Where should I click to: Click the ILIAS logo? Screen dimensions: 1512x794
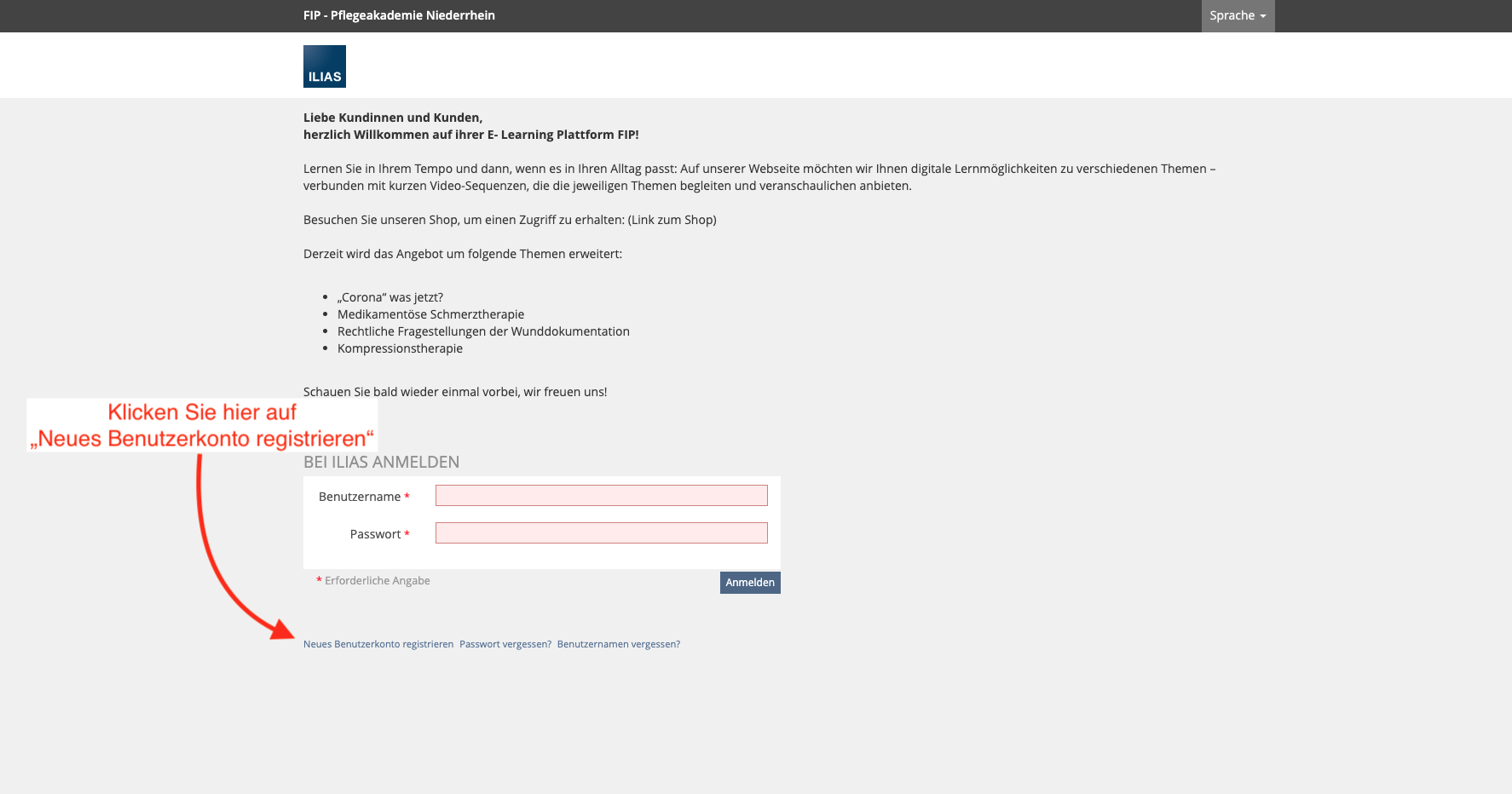325,66
